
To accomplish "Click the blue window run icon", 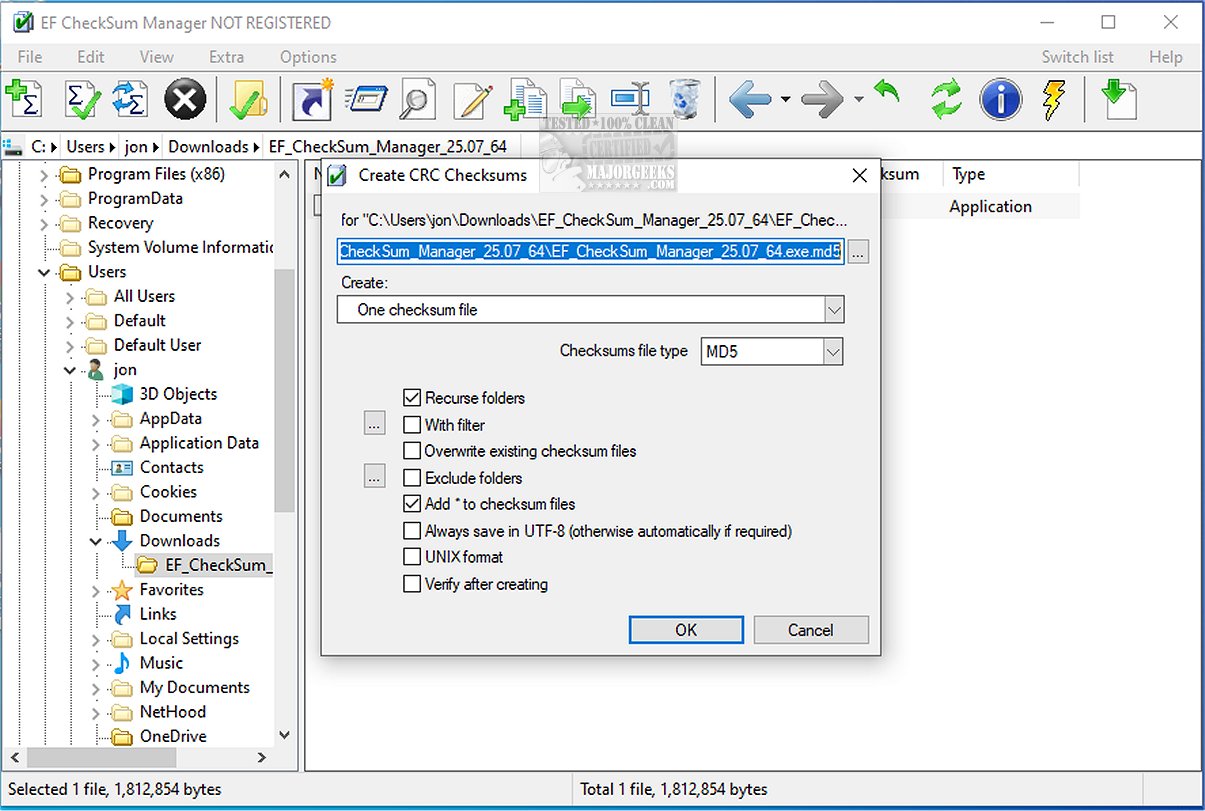I will 365,99.
